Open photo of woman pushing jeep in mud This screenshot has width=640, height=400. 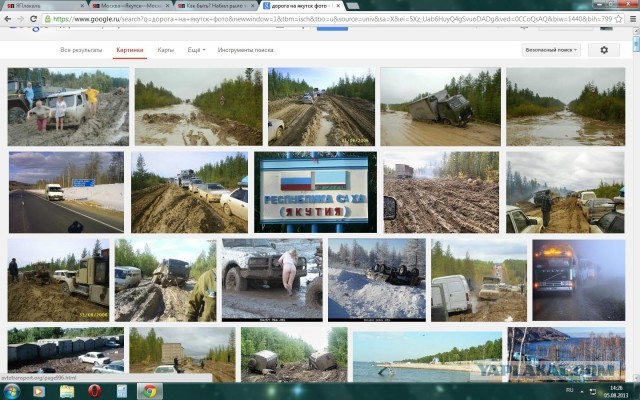click(272, 280)
